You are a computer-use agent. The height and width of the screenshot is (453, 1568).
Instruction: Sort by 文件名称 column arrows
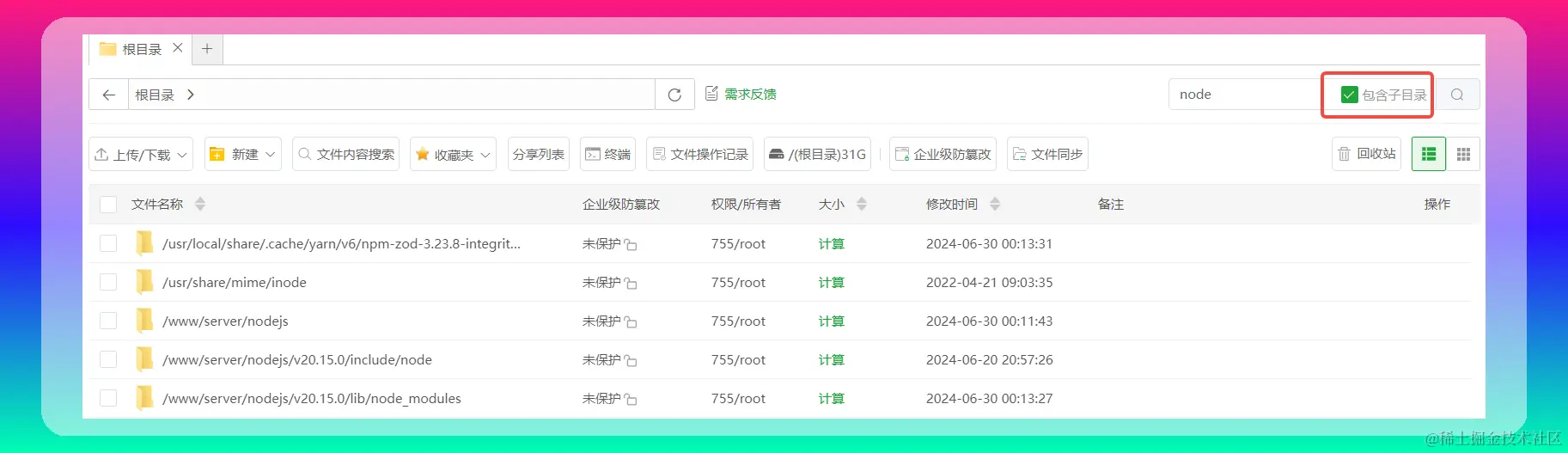(200, 204)
